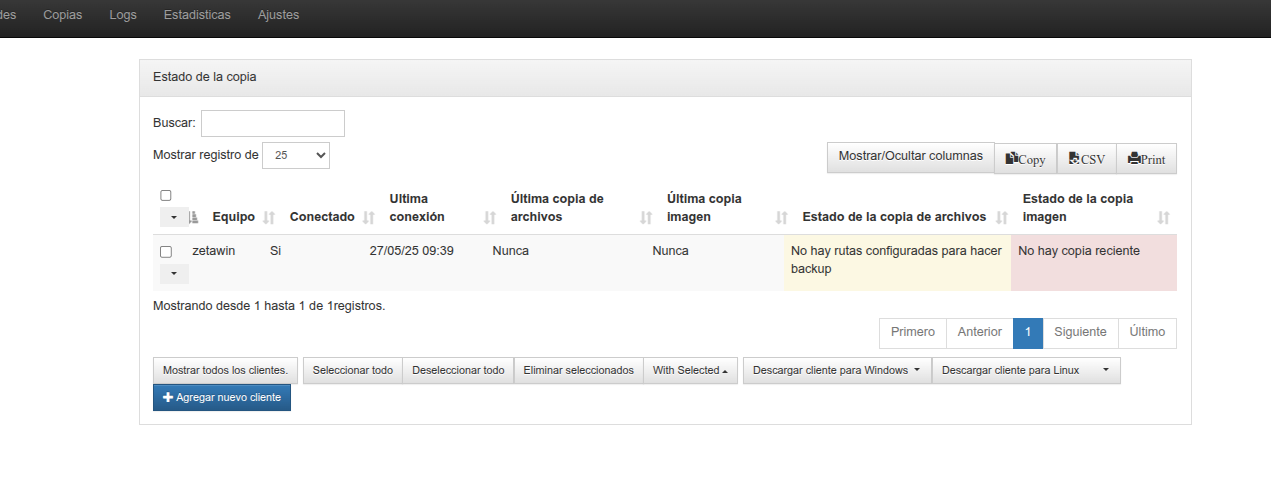Viewport: 1271px width, 485px height.
Task: Print the backup status table
Action: (1146, 159)
